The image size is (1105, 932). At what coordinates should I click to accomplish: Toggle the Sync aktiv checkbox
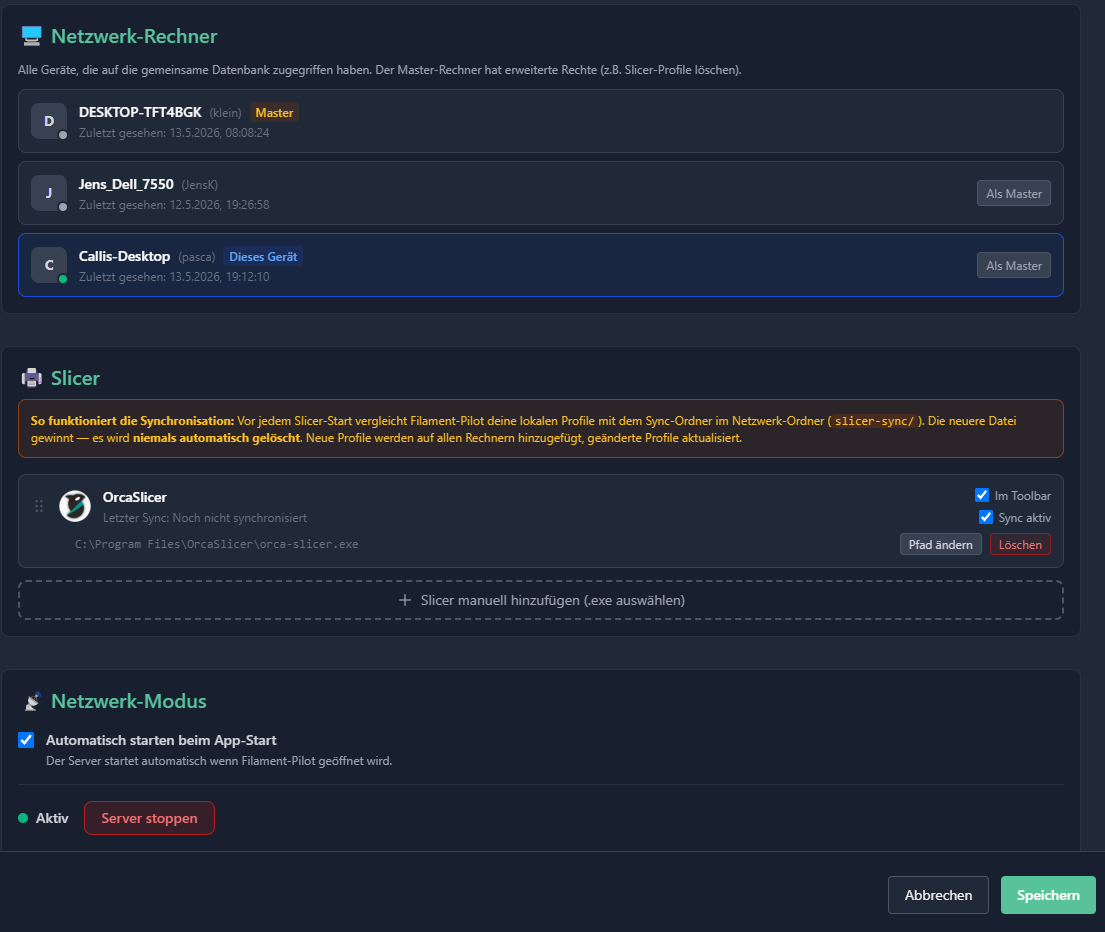point(986,517)
